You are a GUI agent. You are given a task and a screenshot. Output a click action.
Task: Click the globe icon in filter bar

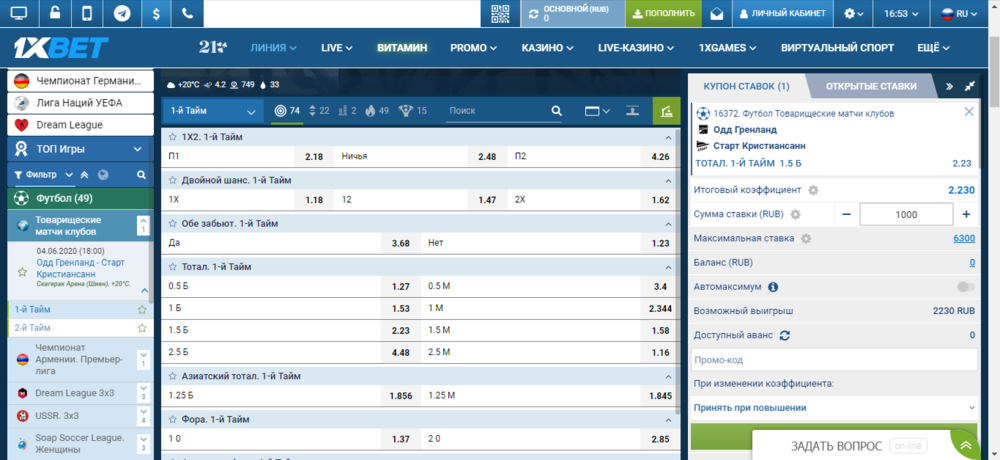[103, 174]
